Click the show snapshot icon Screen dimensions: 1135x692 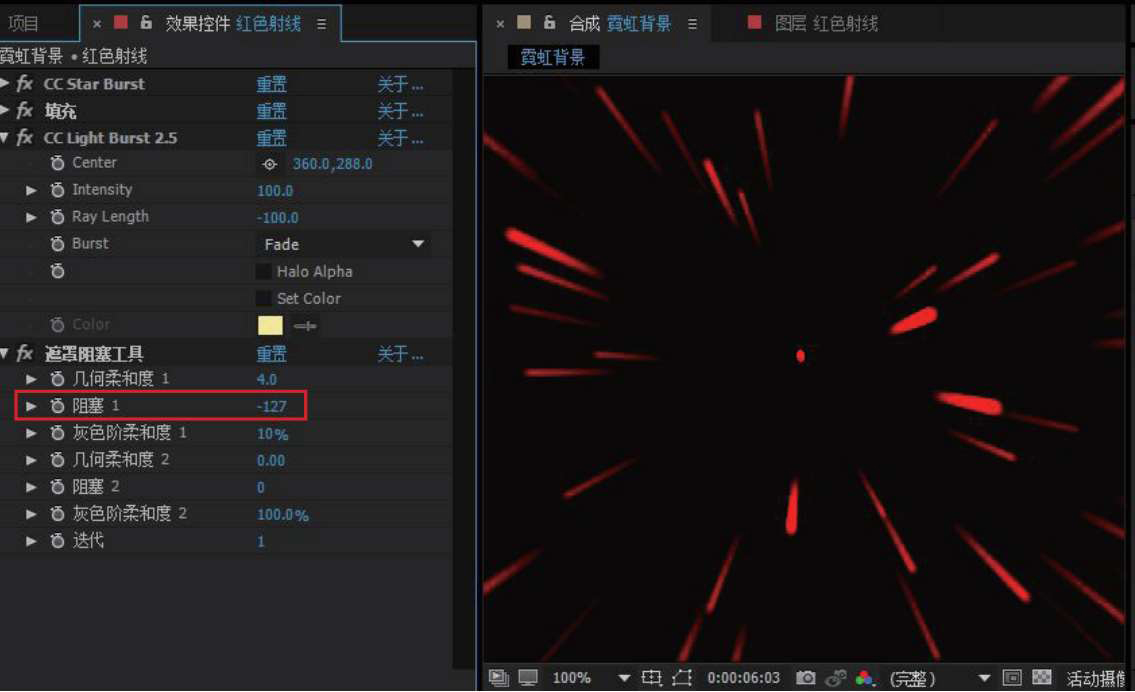pyautogui.click(x=836, y=678)
